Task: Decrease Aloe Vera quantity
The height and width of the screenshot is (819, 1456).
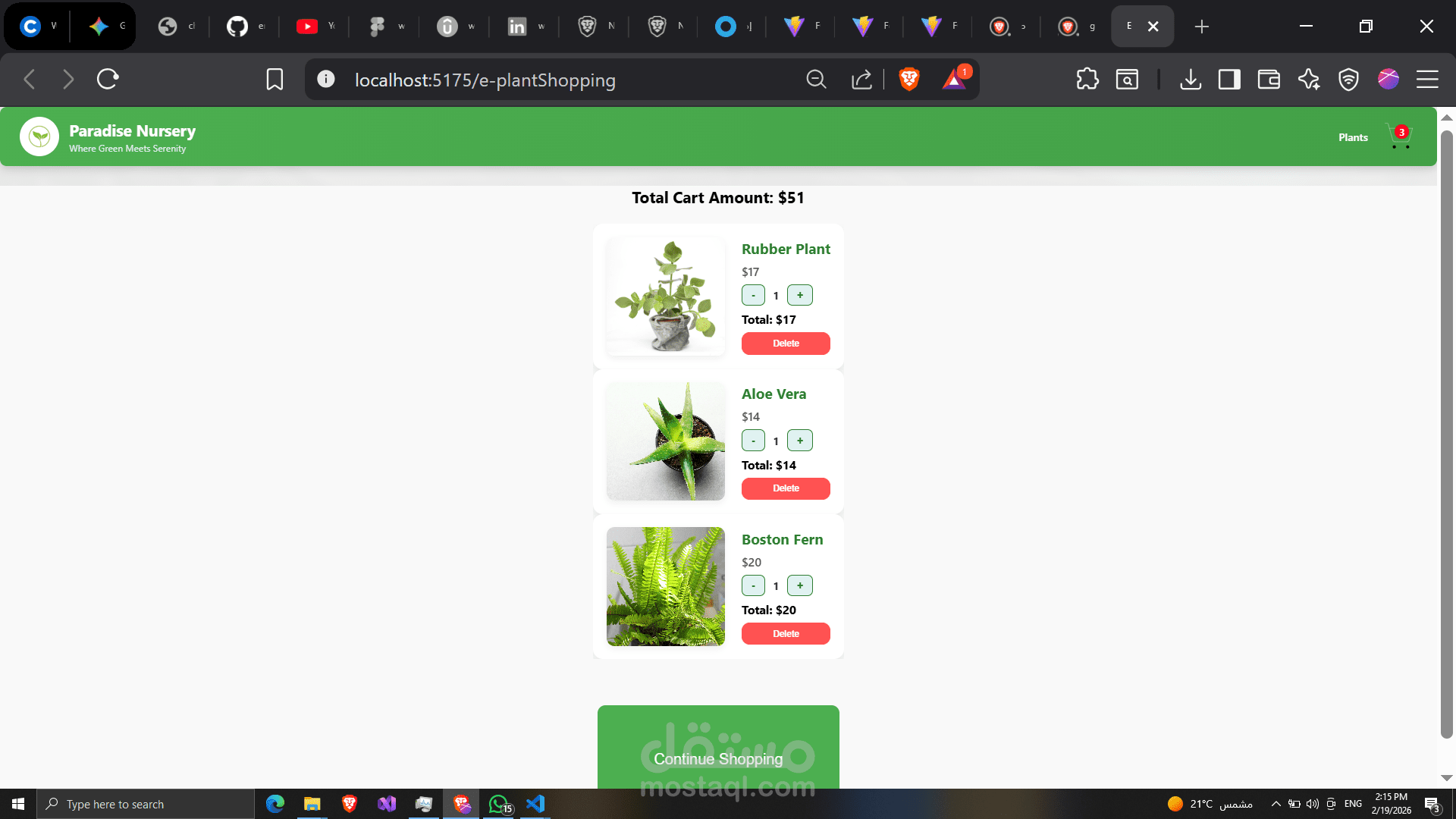Action: (x=753, y=441)
